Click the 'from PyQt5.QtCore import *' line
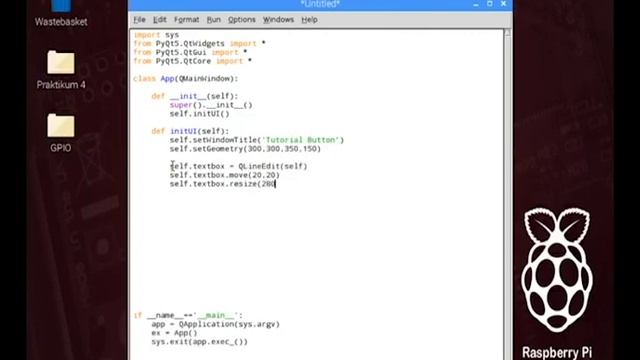The width and height of the screenshot is (640, 360). 193,61
